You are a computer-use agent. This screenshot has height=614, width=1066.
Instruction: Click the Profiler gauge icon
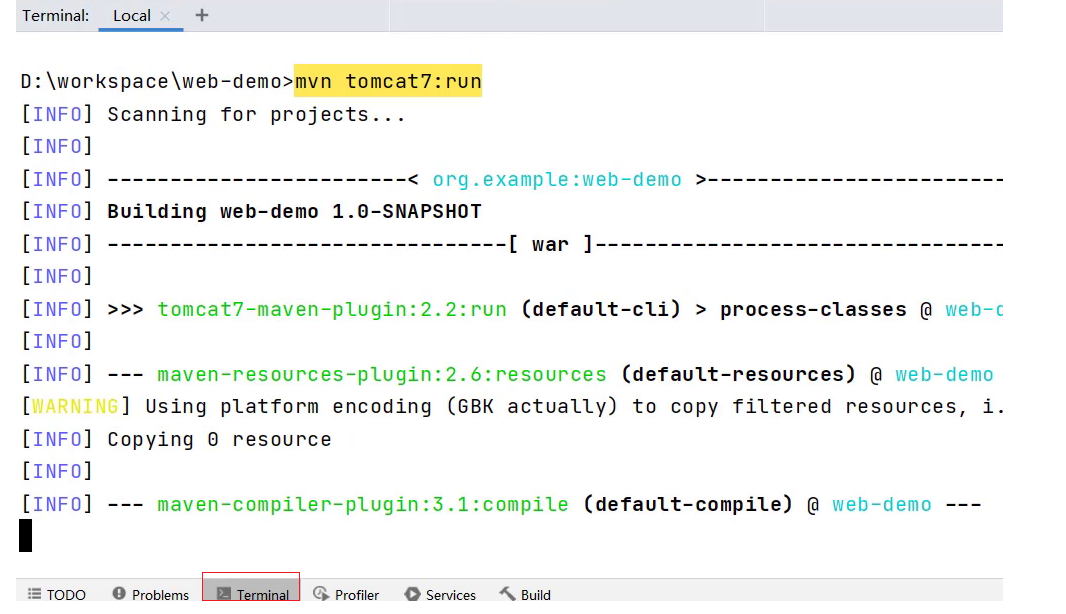pos(321,594)
